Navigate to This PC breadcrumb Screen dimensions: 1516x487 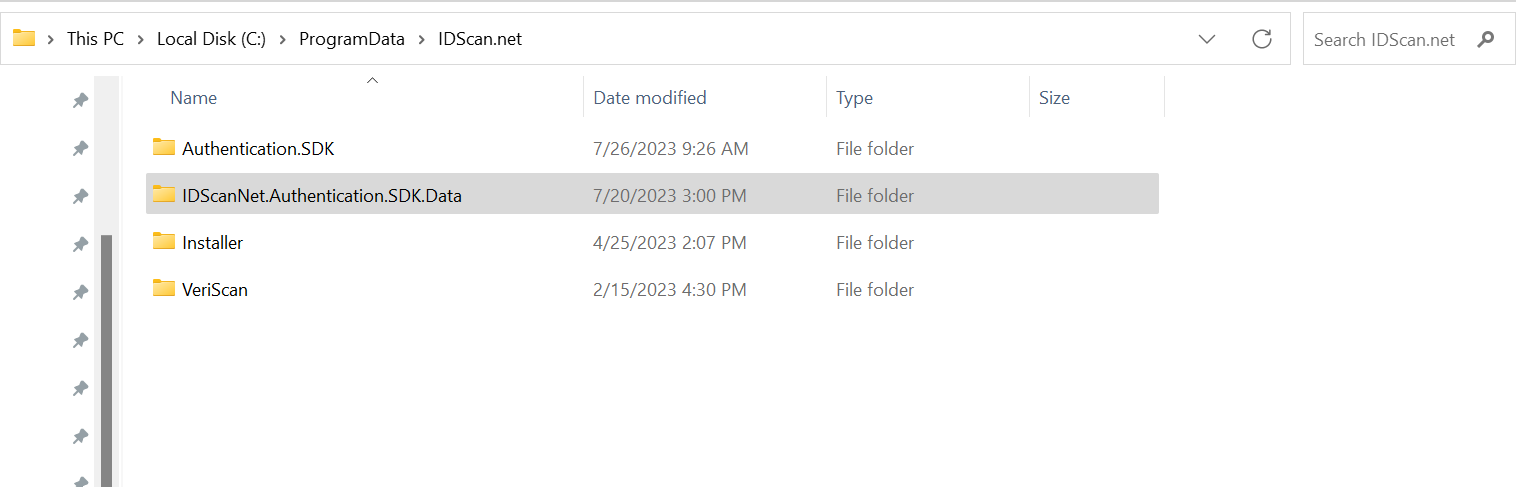[x=96, y=40]
